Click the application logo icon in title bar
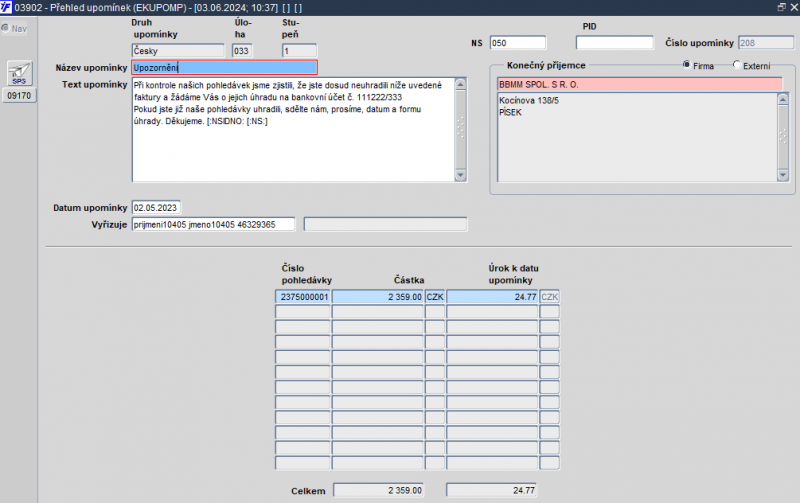The width and height of the screenshot is (800, 503). (x=6, y=7)
